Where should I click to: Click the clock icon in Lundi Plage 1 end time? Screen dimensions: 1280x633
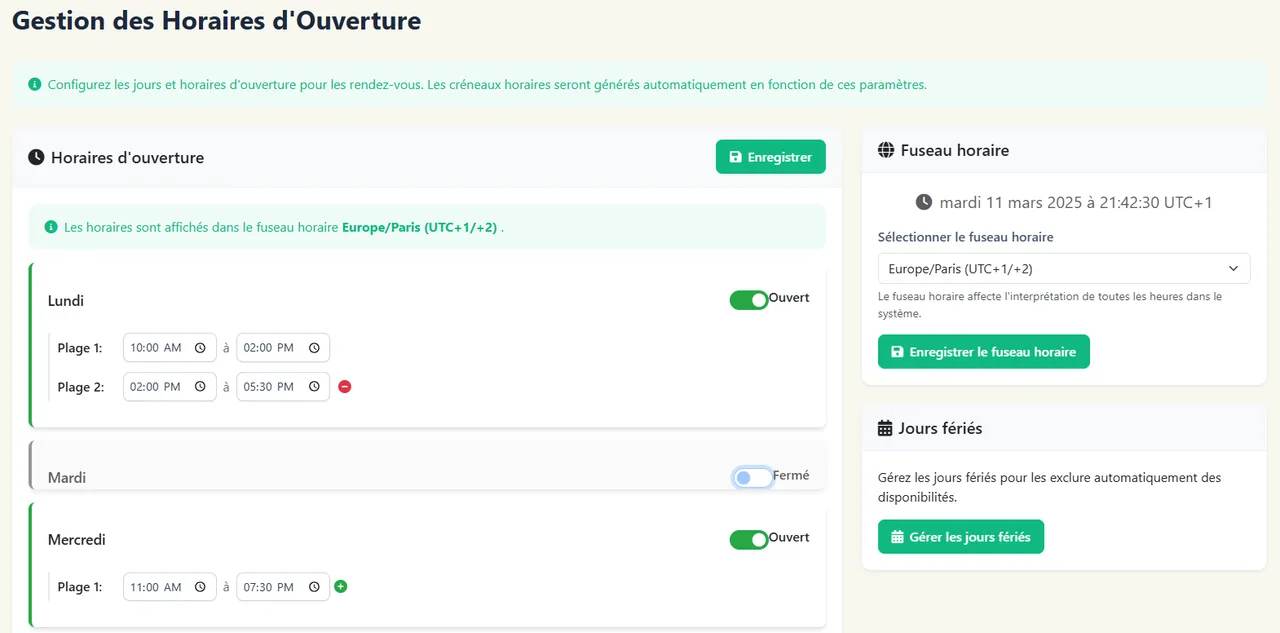[x=314, y=348]
